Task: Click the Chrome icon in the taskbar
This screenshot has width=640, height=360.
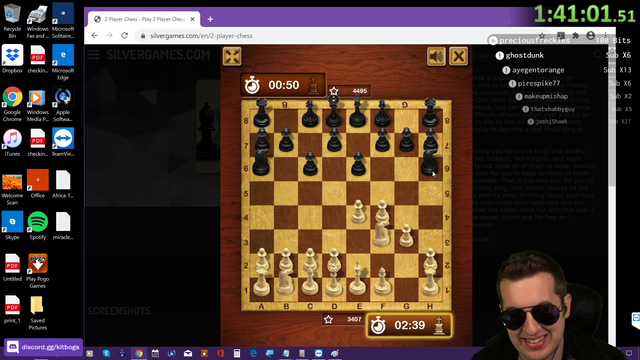Action: pyautogui.click(x=139, y=353)
